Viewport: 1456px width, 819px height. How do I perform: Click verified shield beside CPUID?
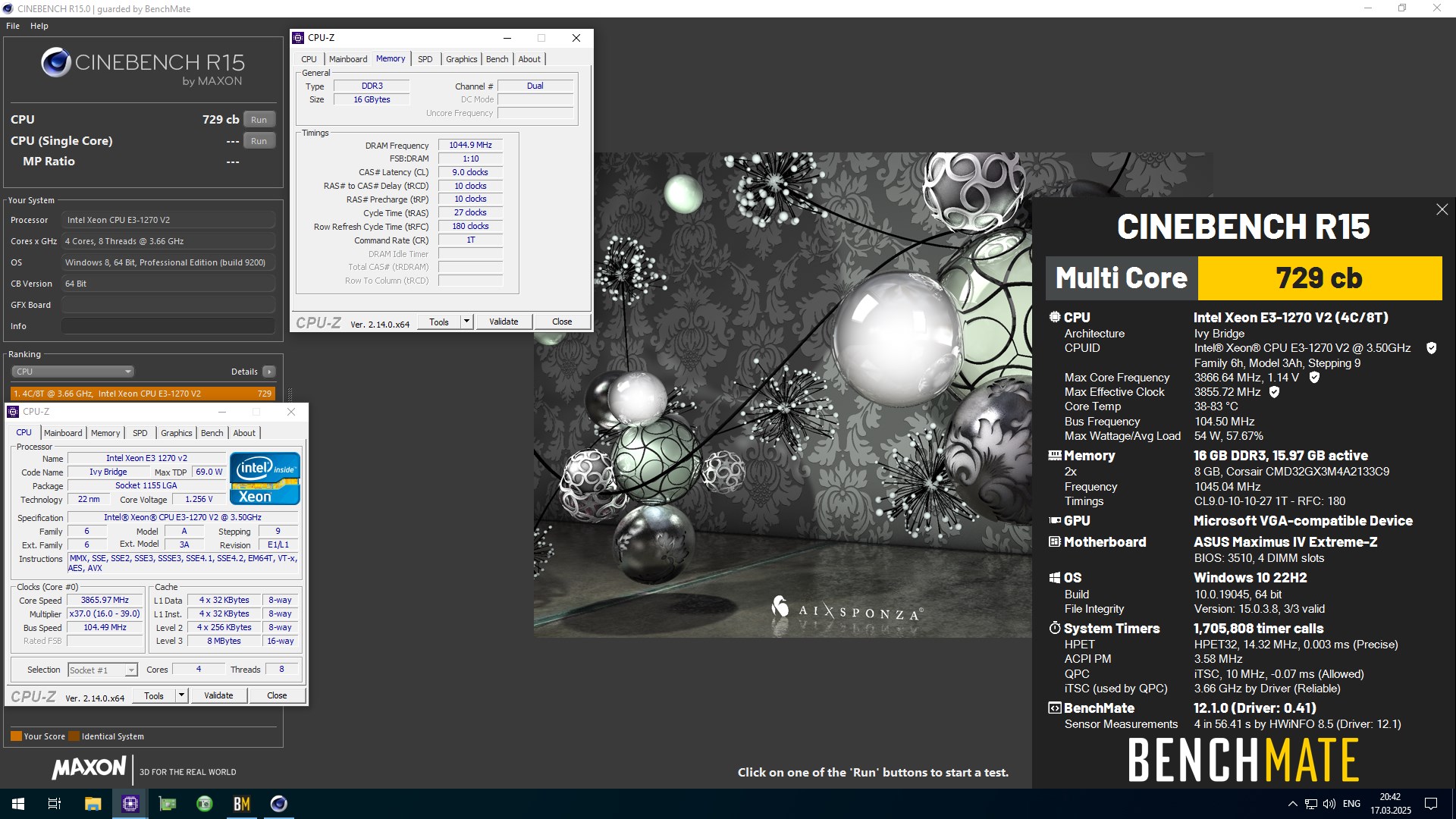1432,348
